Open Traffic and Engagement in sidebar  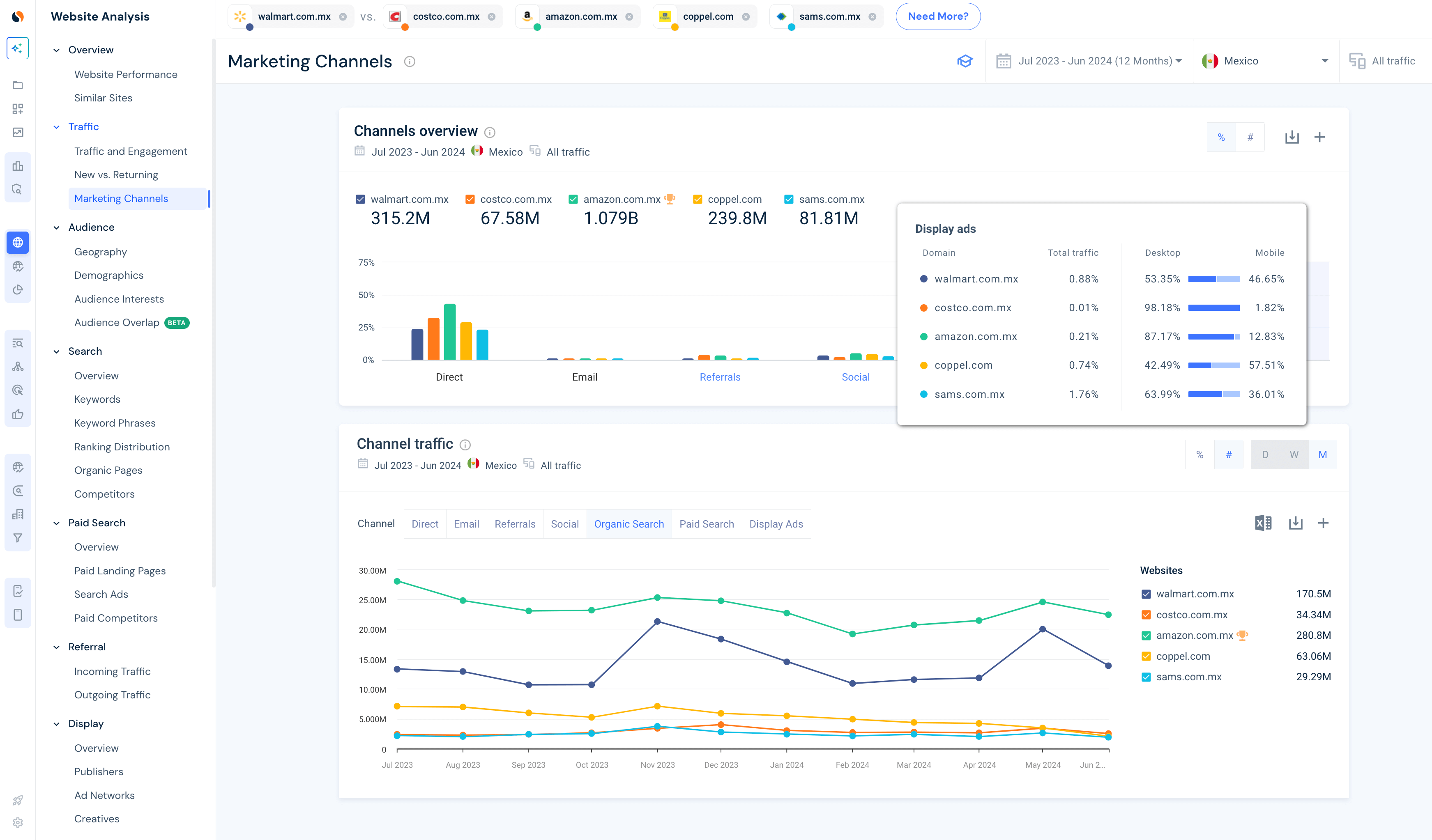[x=130, y=151]
